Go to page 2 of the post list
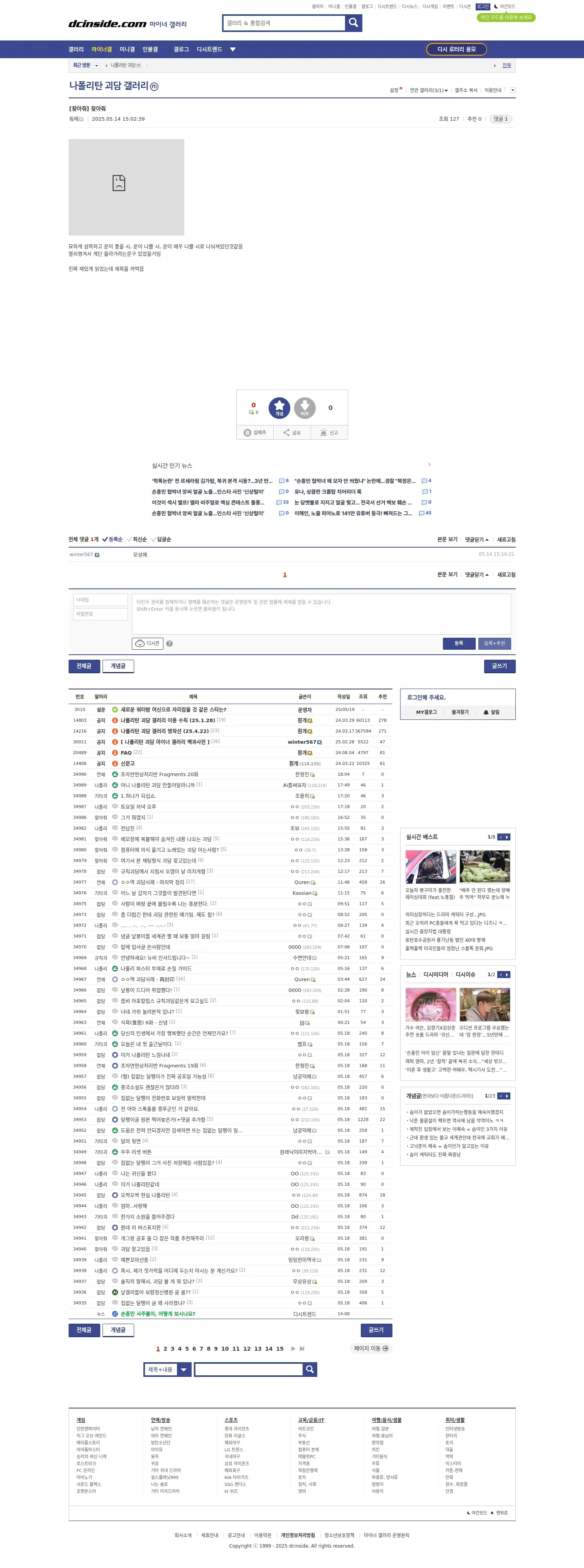The width and height of the screenshot is (584, 1568). (165, 1348)
